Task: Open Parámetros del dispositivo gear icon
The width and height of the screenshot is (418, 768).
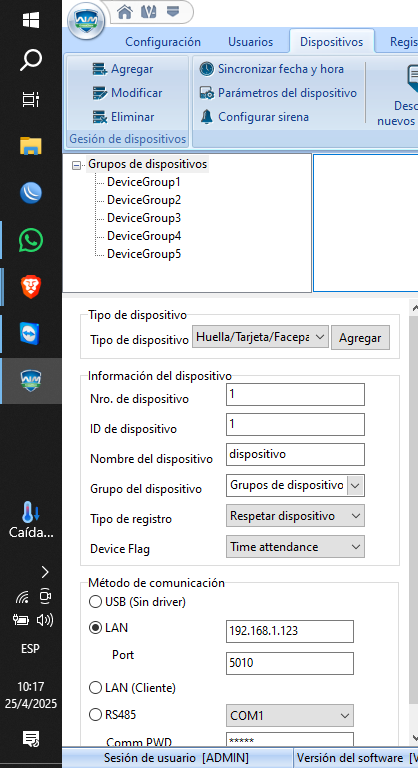Action: 207,93
